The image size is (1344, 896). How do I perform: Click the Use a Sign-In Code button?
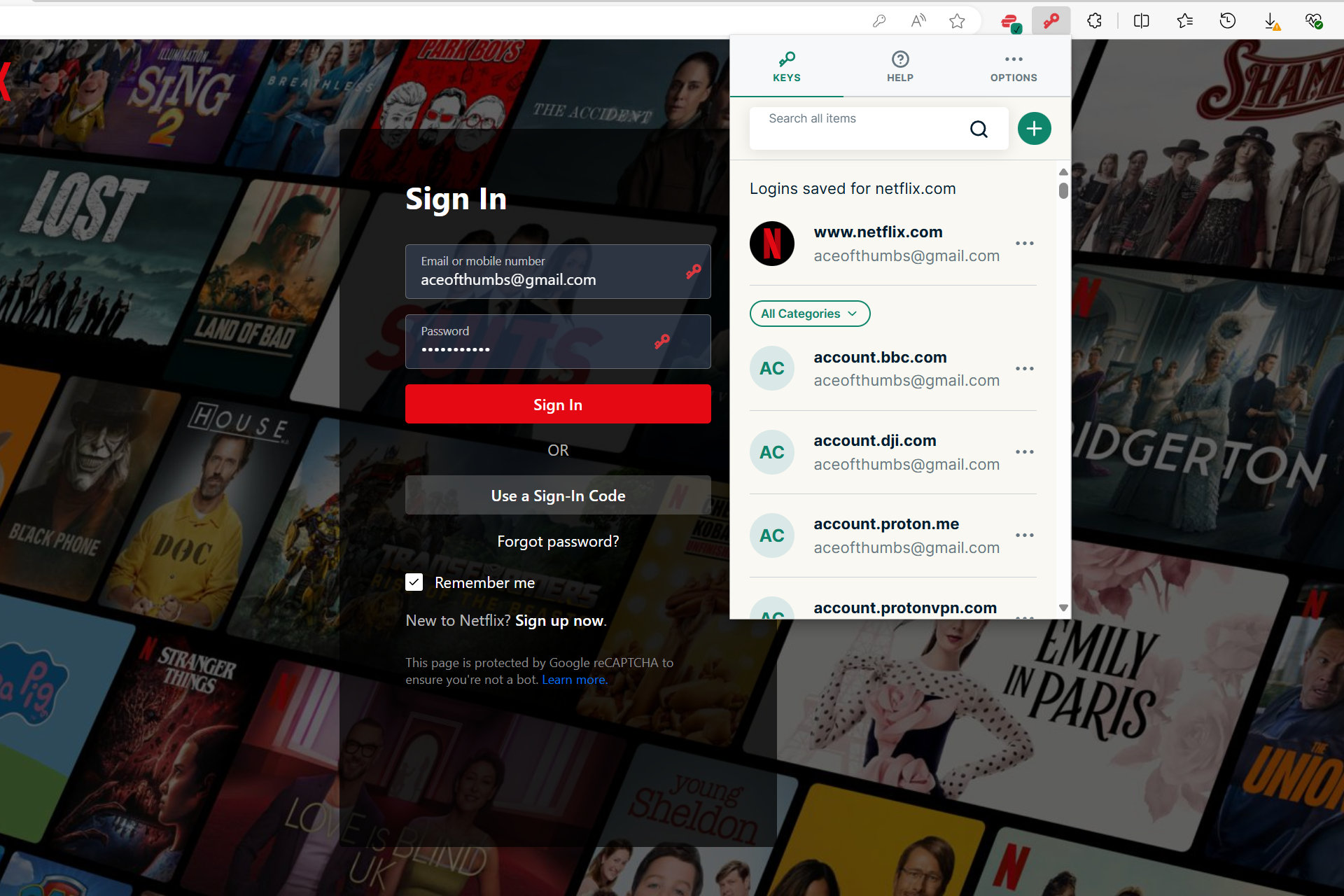pyautogui.click(x=557, y=495)
